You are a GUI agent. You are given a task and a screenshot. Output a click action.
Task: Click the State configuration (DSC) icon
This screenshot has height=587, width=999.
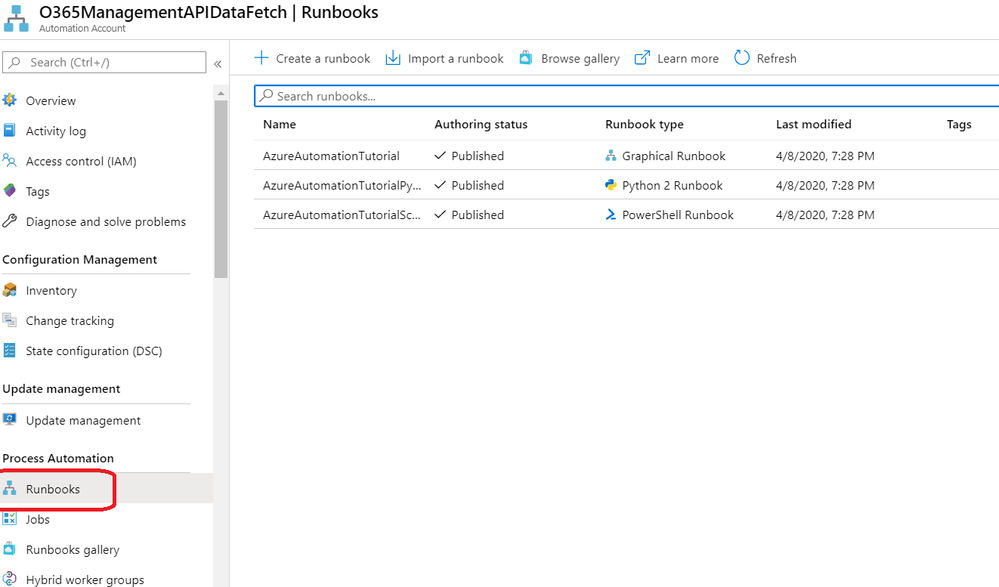click(x=10, y=351)
